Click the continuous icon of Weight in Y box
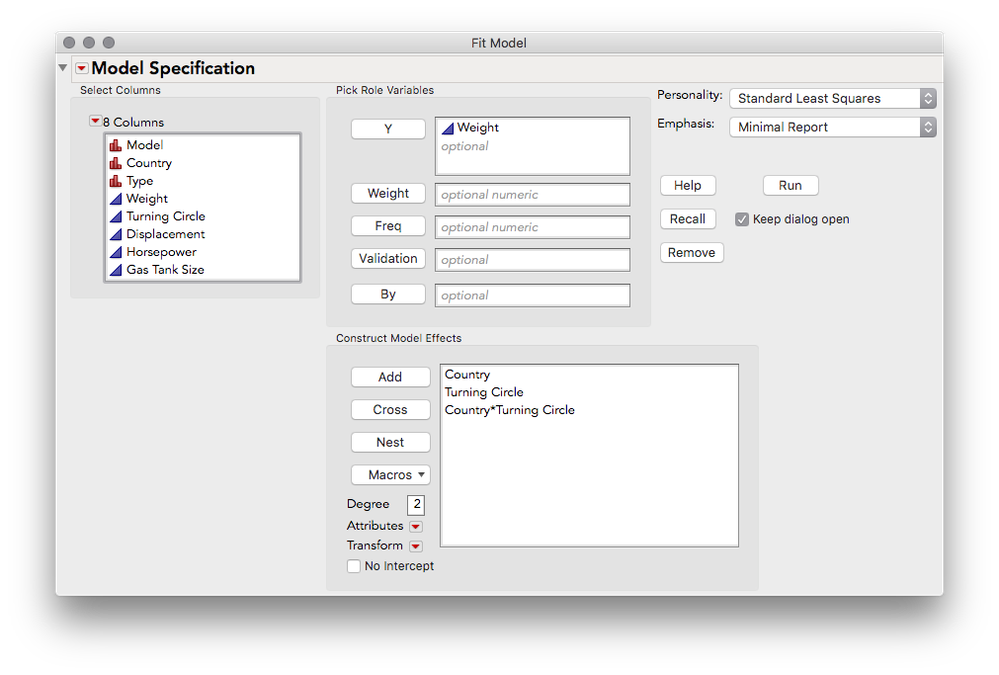999x675 pixels. tap(448, 128)
